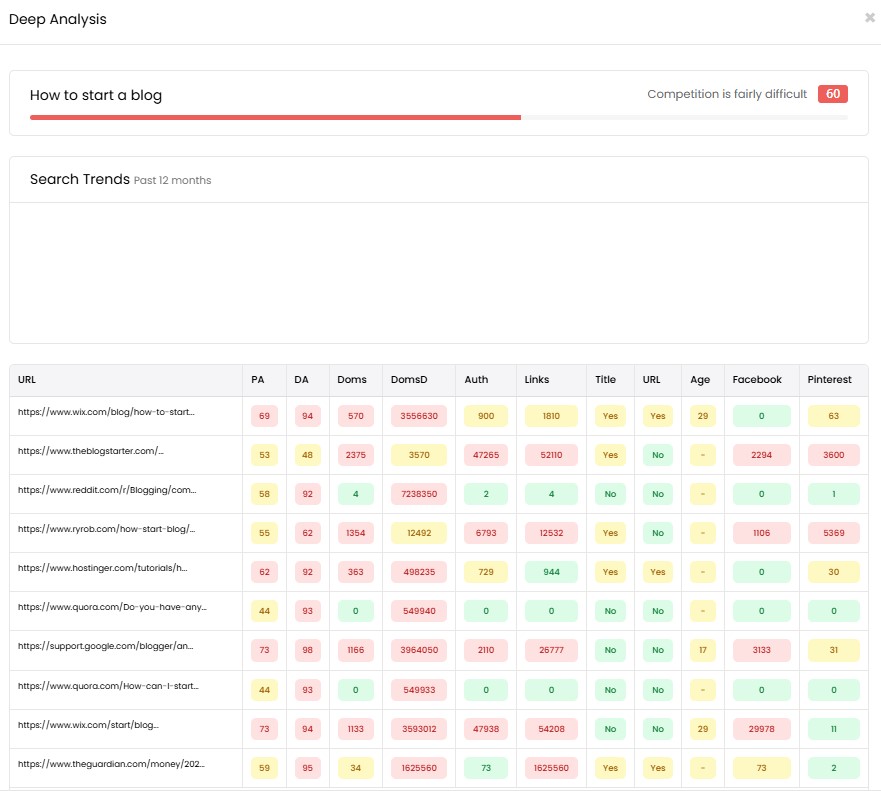Click DomsD value 3593012 in wix start row
Viewport: 881px width, 791px height.
click(x=419, y=729)
